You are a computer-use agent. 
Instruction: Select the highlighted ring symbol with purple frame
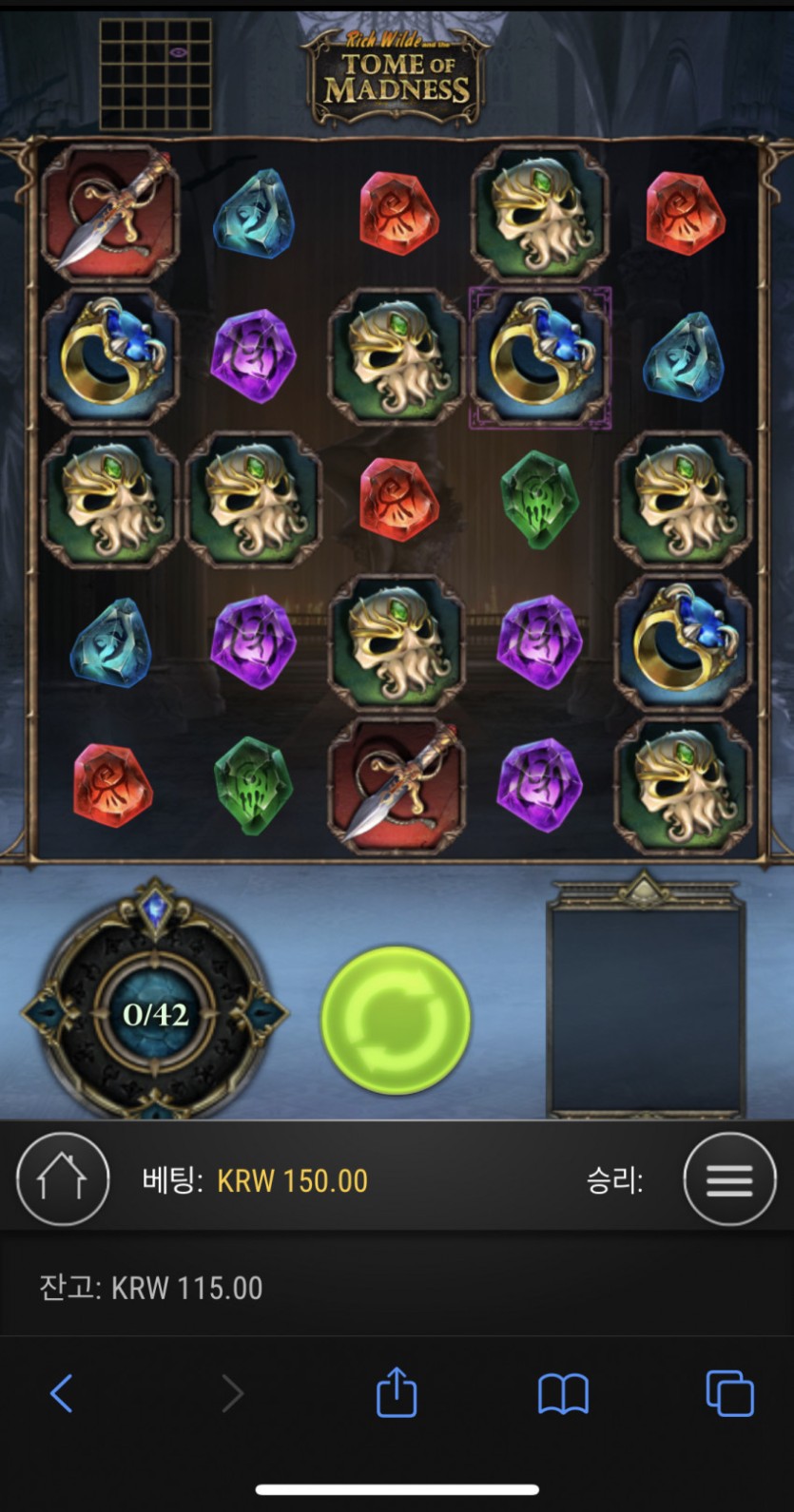540,357
